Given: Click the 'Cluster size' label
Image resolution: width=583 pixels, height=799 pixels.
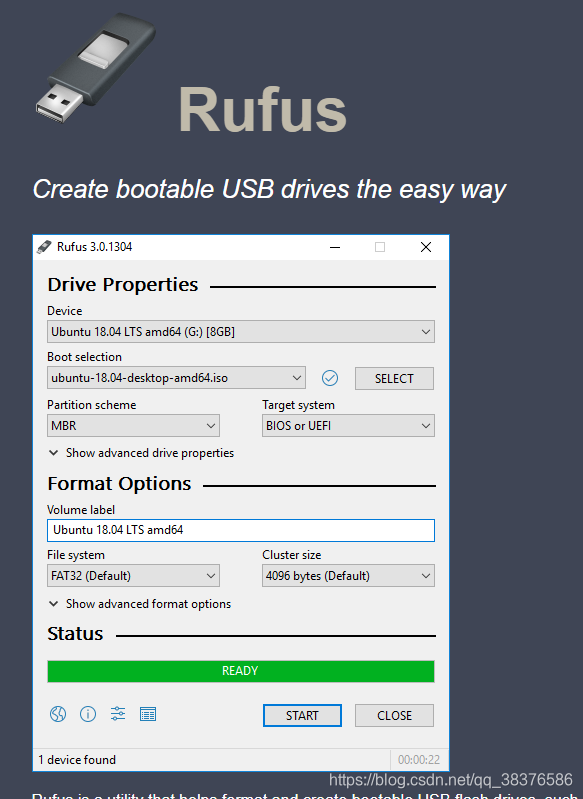Looking at the screenshot, I should (x=292, y=555).
